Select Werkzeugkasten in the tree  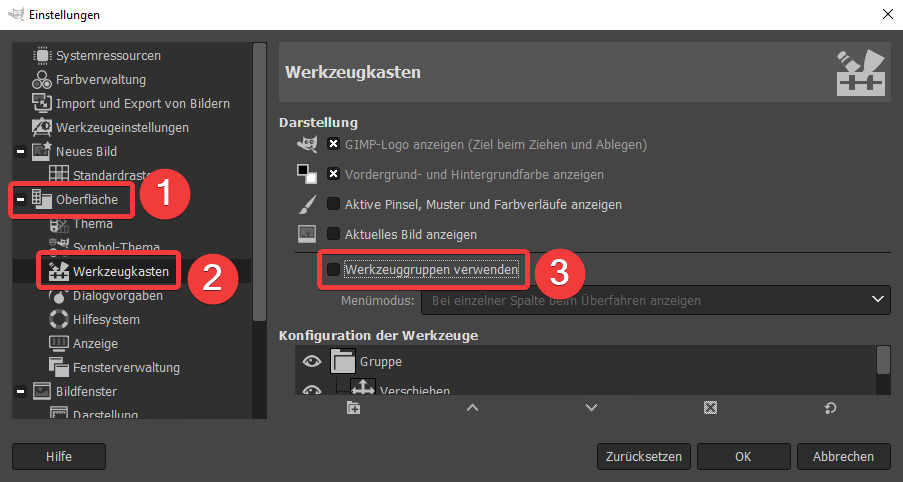pyautogui.click(x=121, y=271)
